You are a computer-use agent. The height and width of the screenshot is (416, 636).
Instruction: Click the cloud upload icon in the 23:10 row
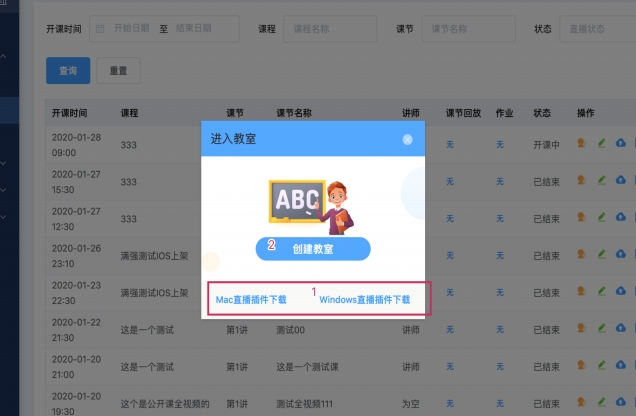tap(621, 254)
